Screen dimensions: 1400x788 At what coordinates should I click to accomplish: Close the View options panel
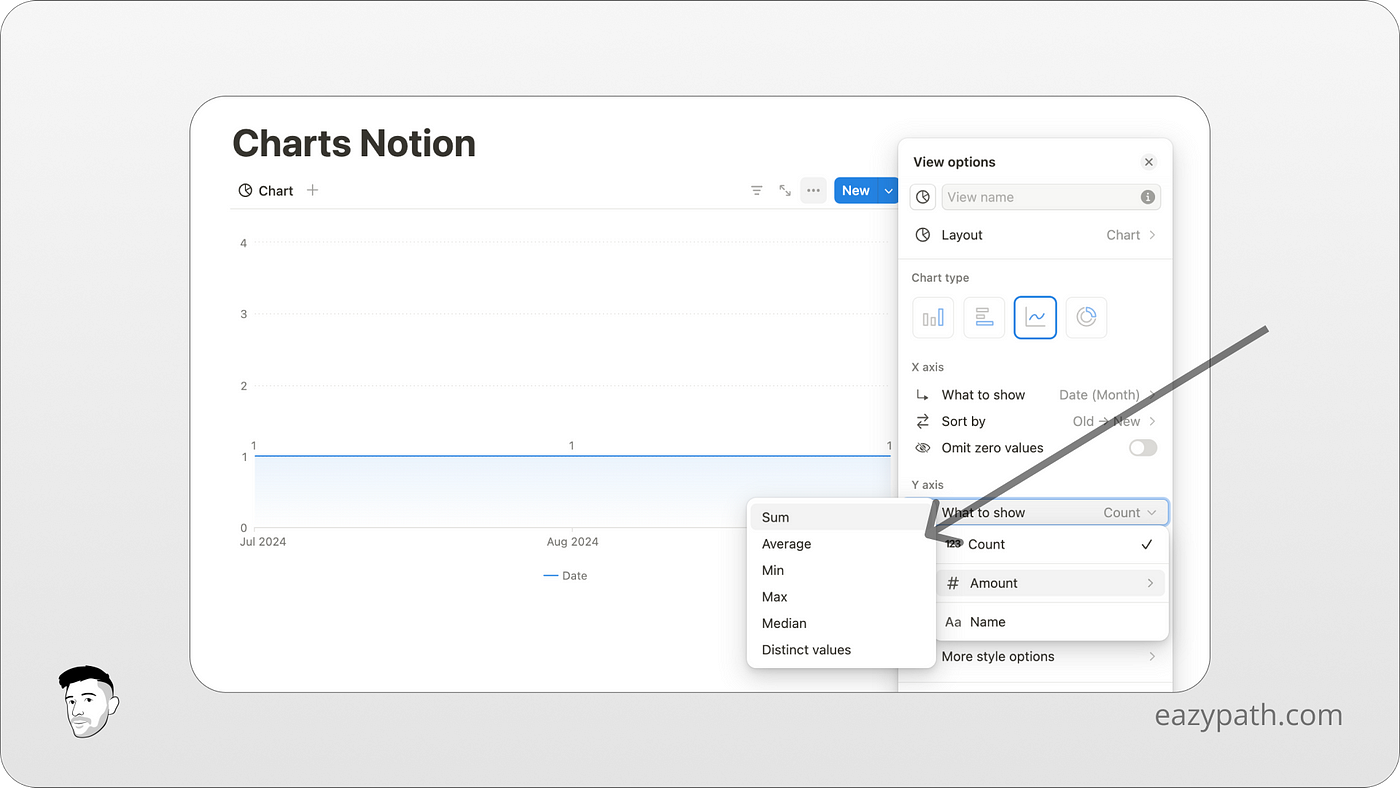pos(1149,162)
